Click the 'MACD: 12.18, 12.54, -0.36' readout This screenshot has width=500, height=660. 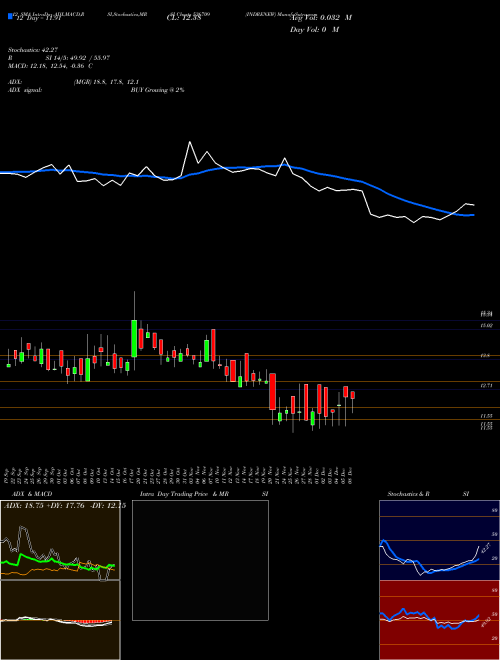48,66
